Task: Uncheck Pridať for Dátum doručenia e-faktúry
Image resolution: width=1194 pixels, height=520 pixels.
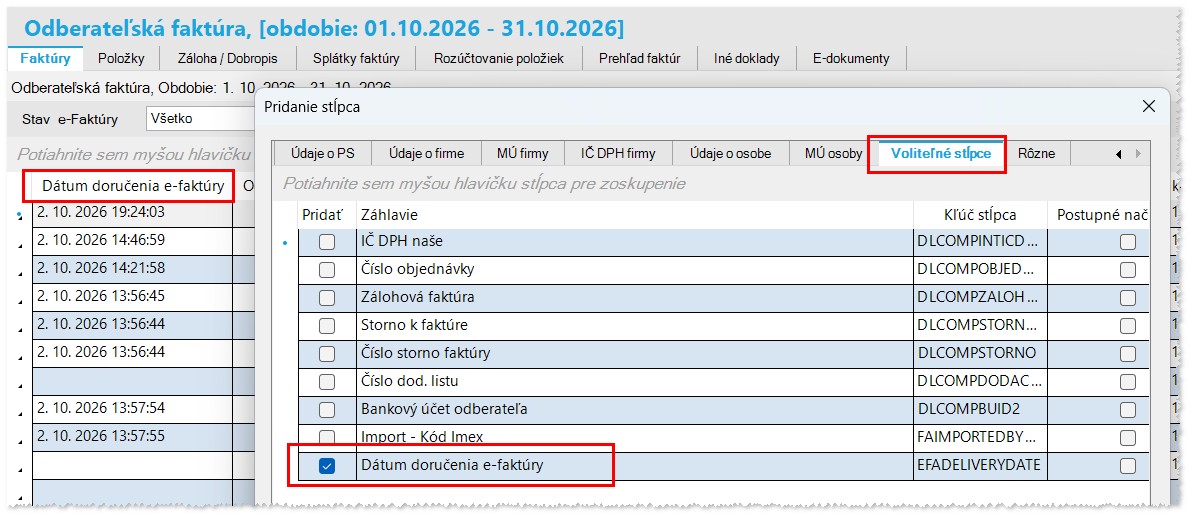Action: [327, 466]
